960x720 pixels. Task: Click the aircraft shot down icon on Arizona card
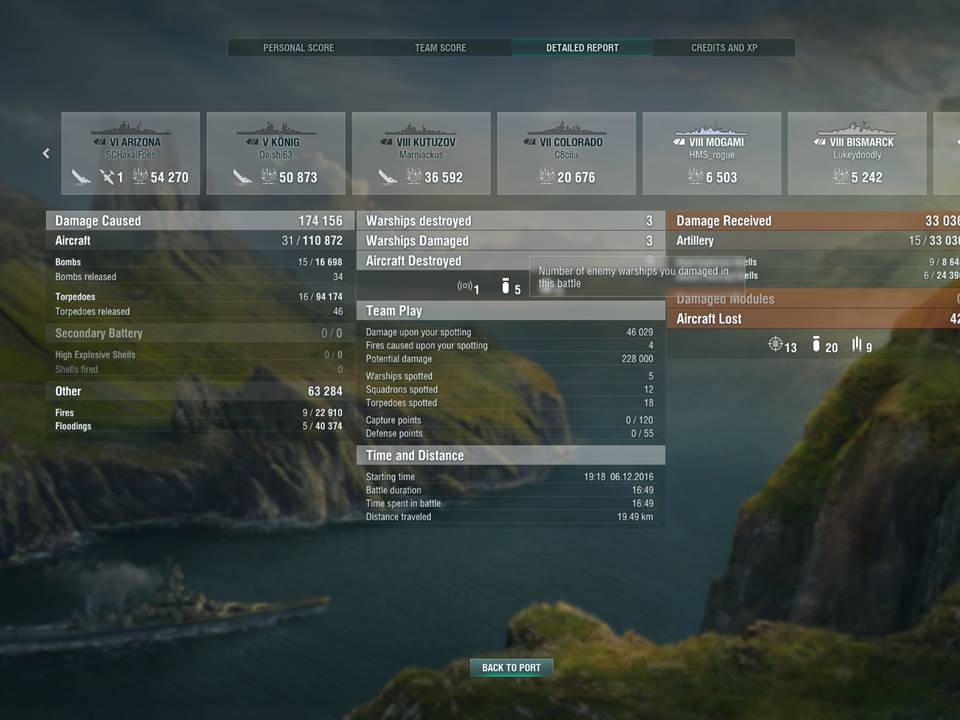107,177
